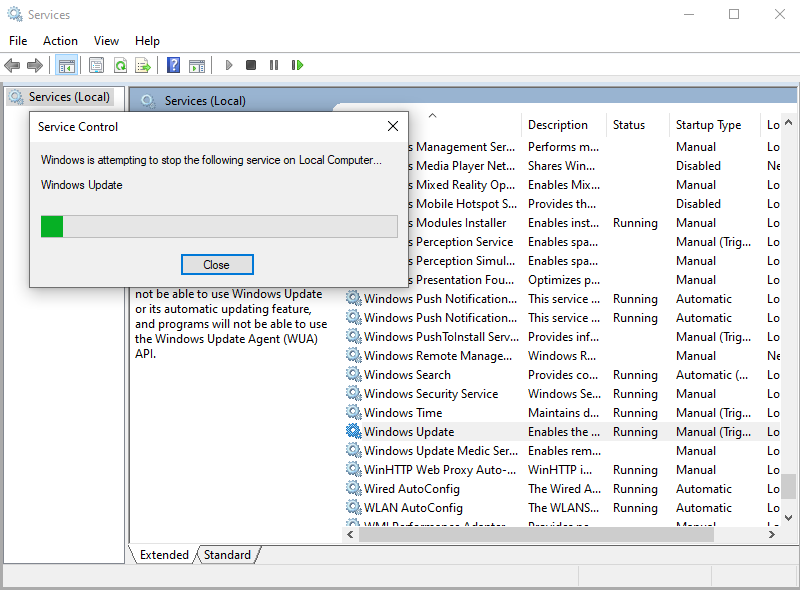Viewport: 800px width, 590px height.
Task: Click the horizontal scrollbar right arrow
Action: point(771,534)
